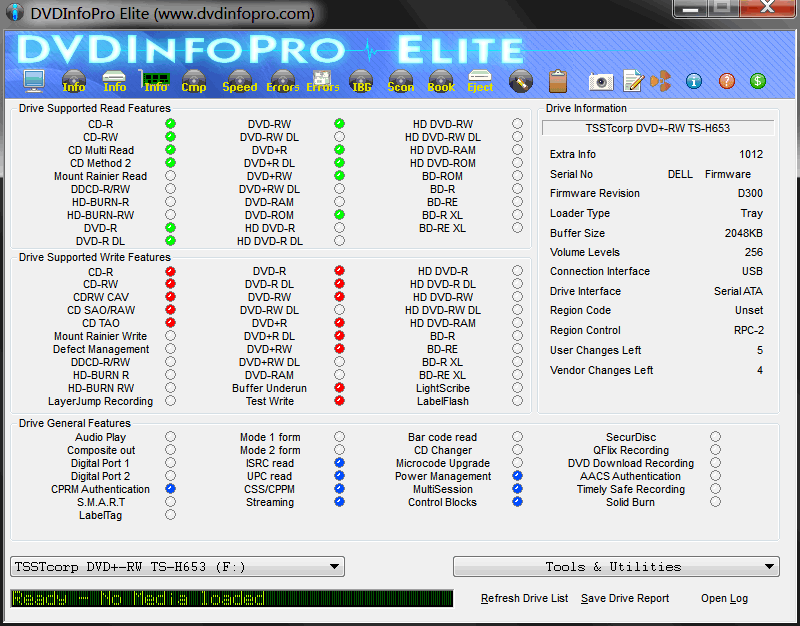
Task: Click the Power Management indicator
Action: tap(517, 475)
